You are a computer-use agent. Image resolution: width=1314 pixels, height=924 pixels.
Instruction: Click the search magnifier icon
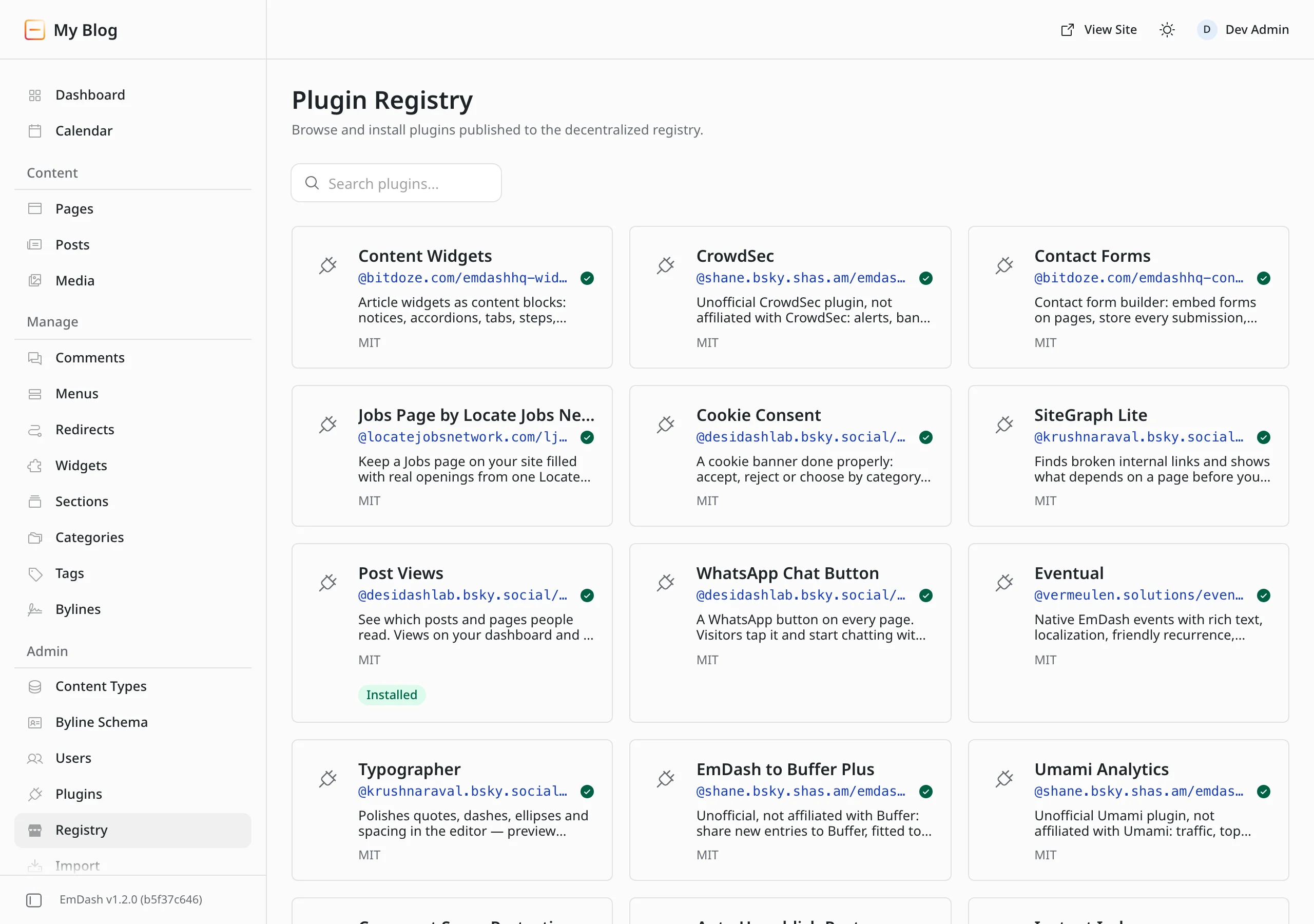point(312,183)
